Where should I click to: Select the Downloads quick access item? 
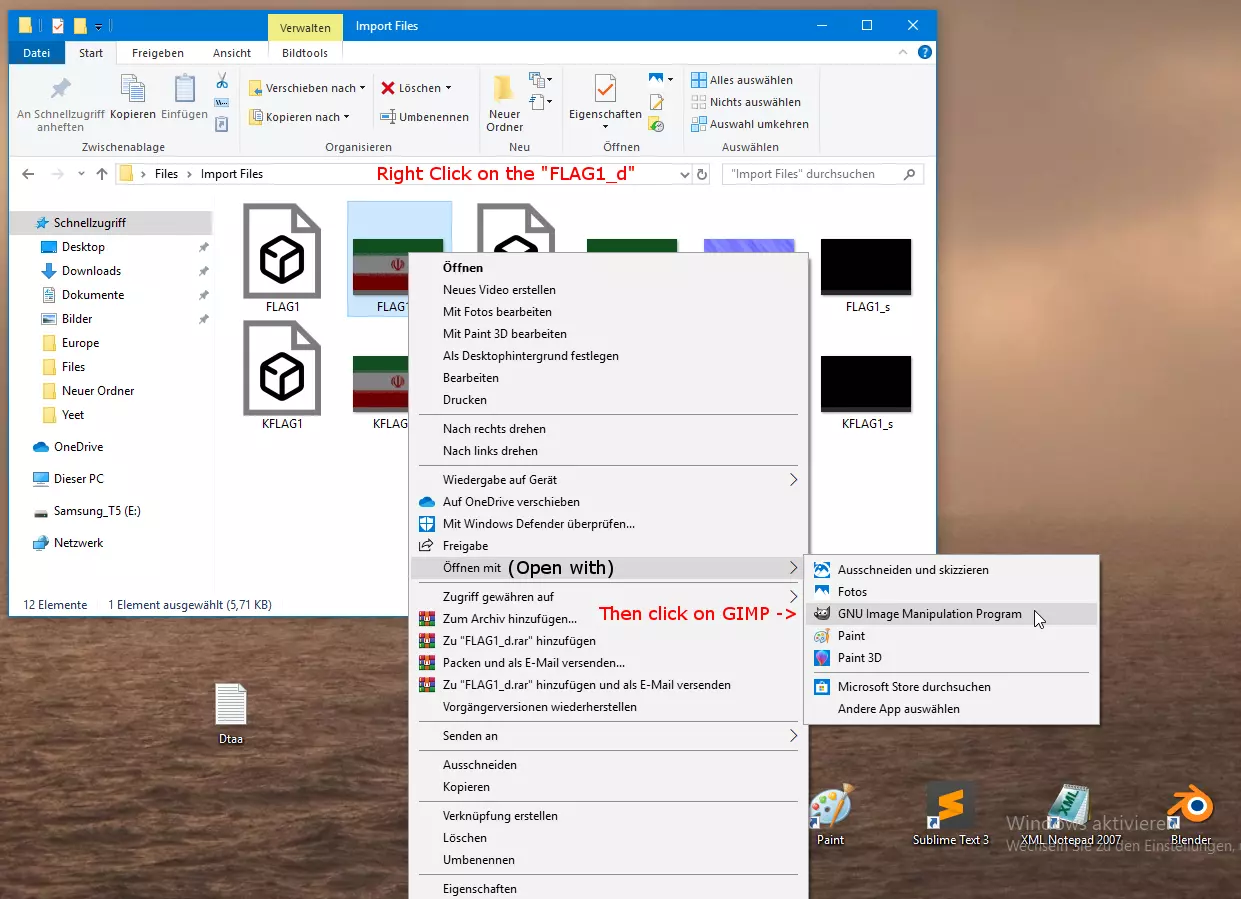(91, 271)
